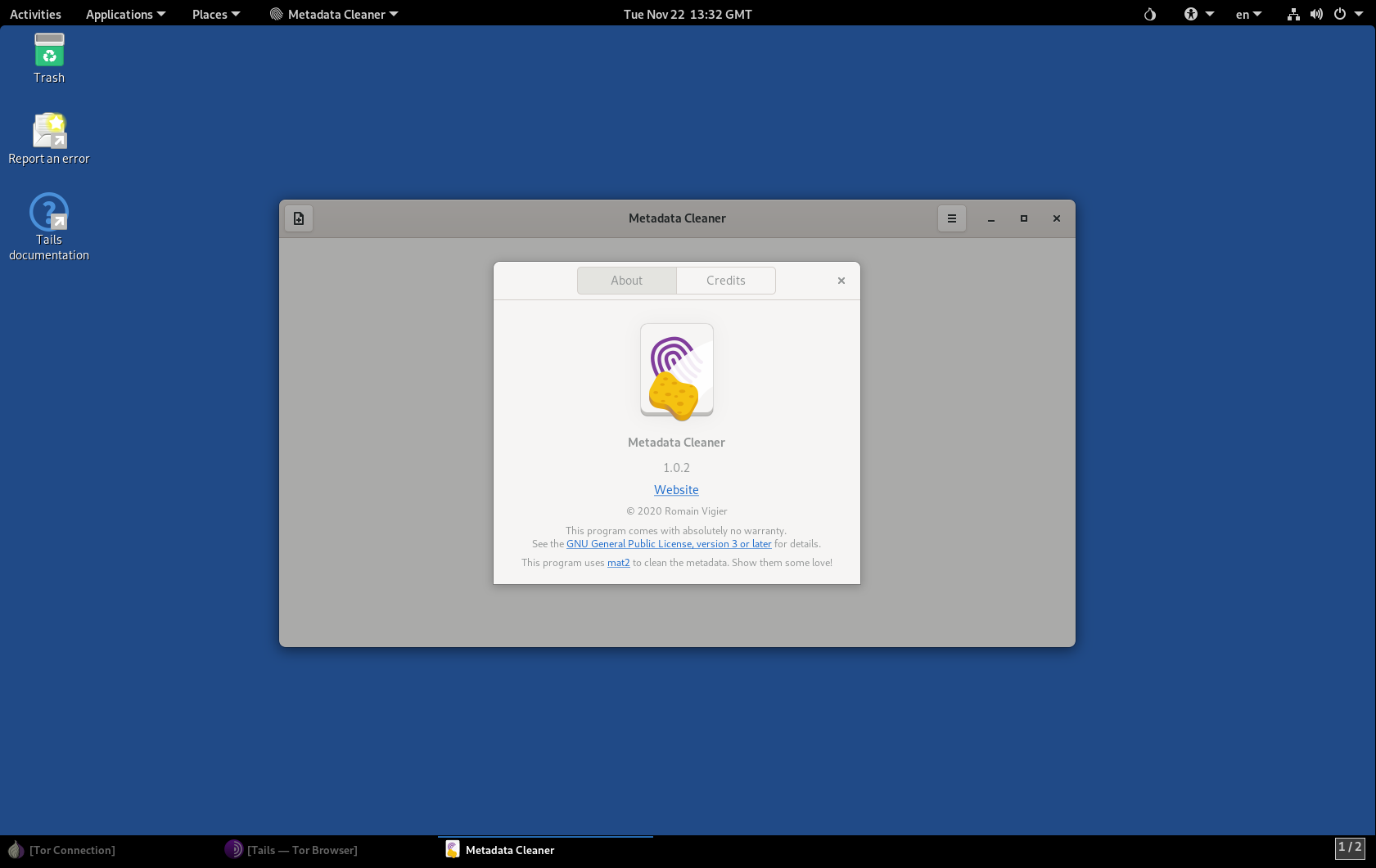This screenshot has width=1376, height=868.
Task: Click the © 2020 Romain Vigier copyright text
Action: [677, 511]
